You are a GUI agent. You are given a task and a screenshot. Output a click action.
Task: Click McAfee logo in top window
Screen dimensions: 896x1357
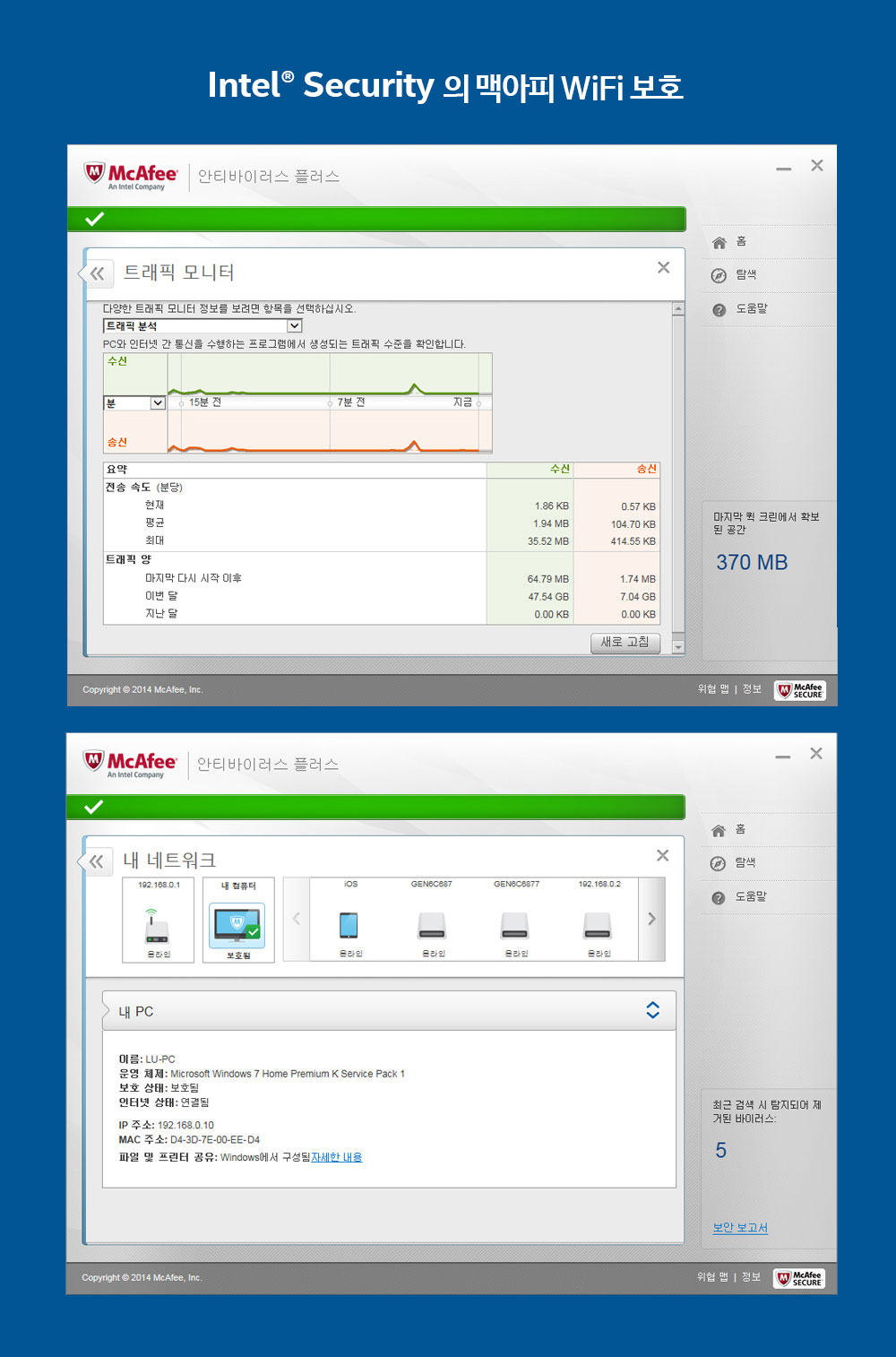point(132,176)
